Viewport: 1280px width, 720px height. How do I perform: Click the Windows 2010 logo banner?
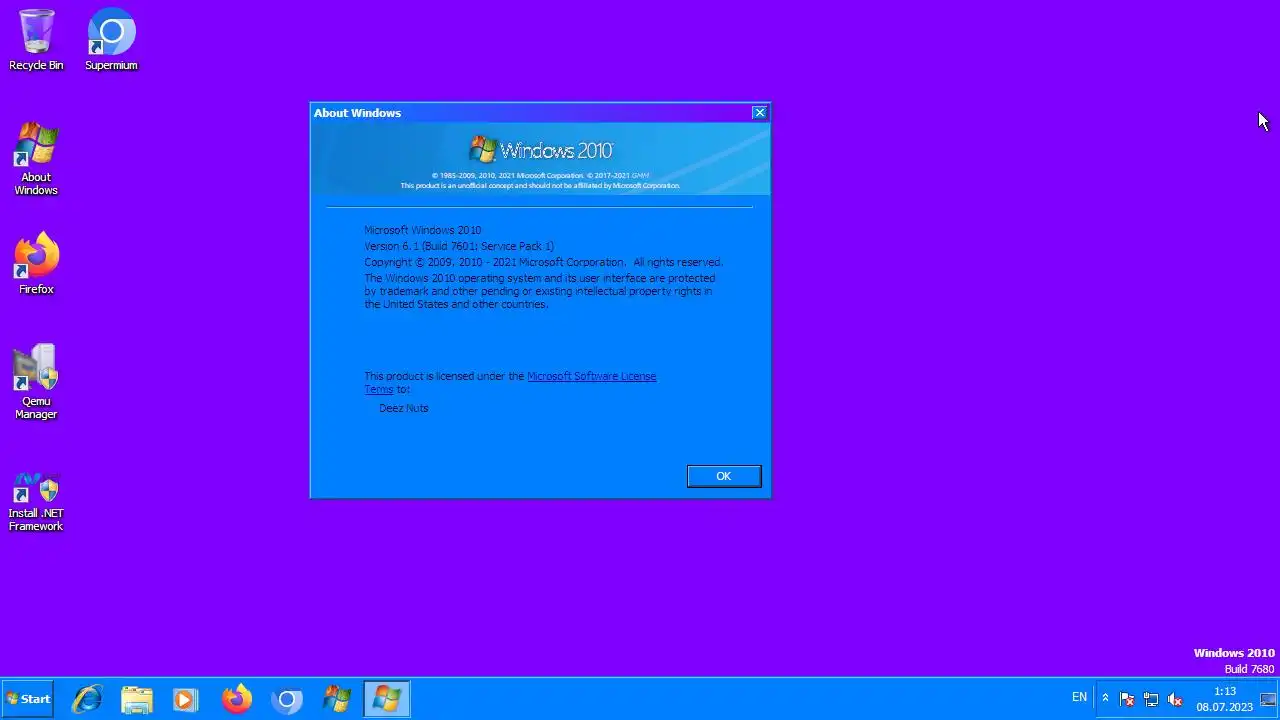click(x=540, y=158)
